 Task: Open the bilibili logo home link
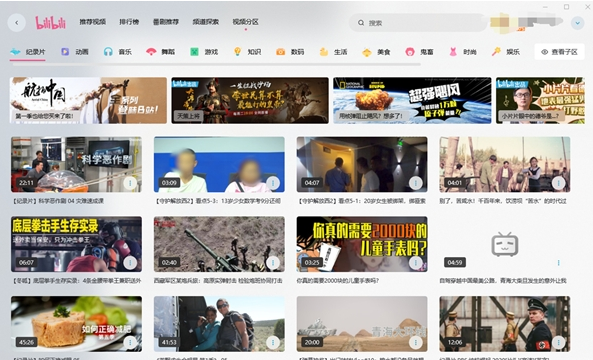[50, 23]
